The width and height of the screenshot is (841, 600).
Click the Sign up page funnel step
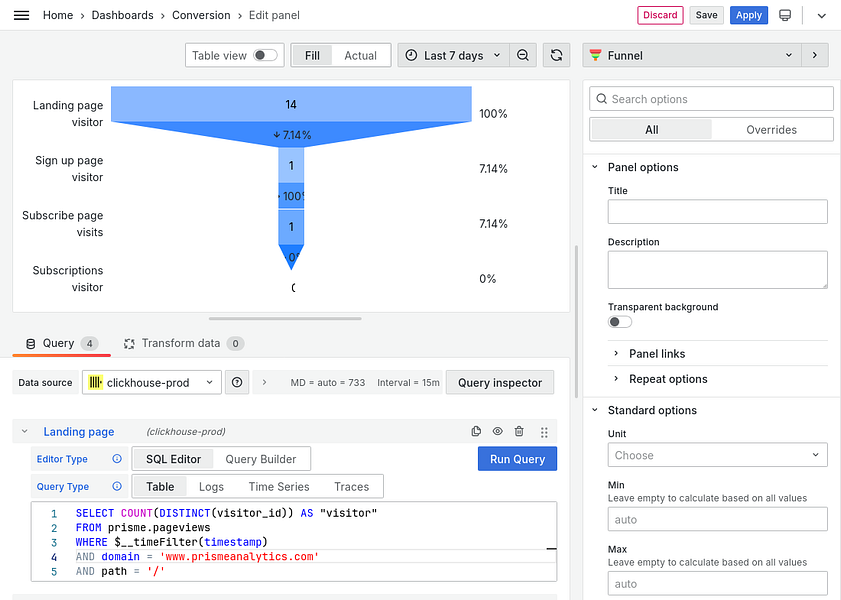pos(291,166)
